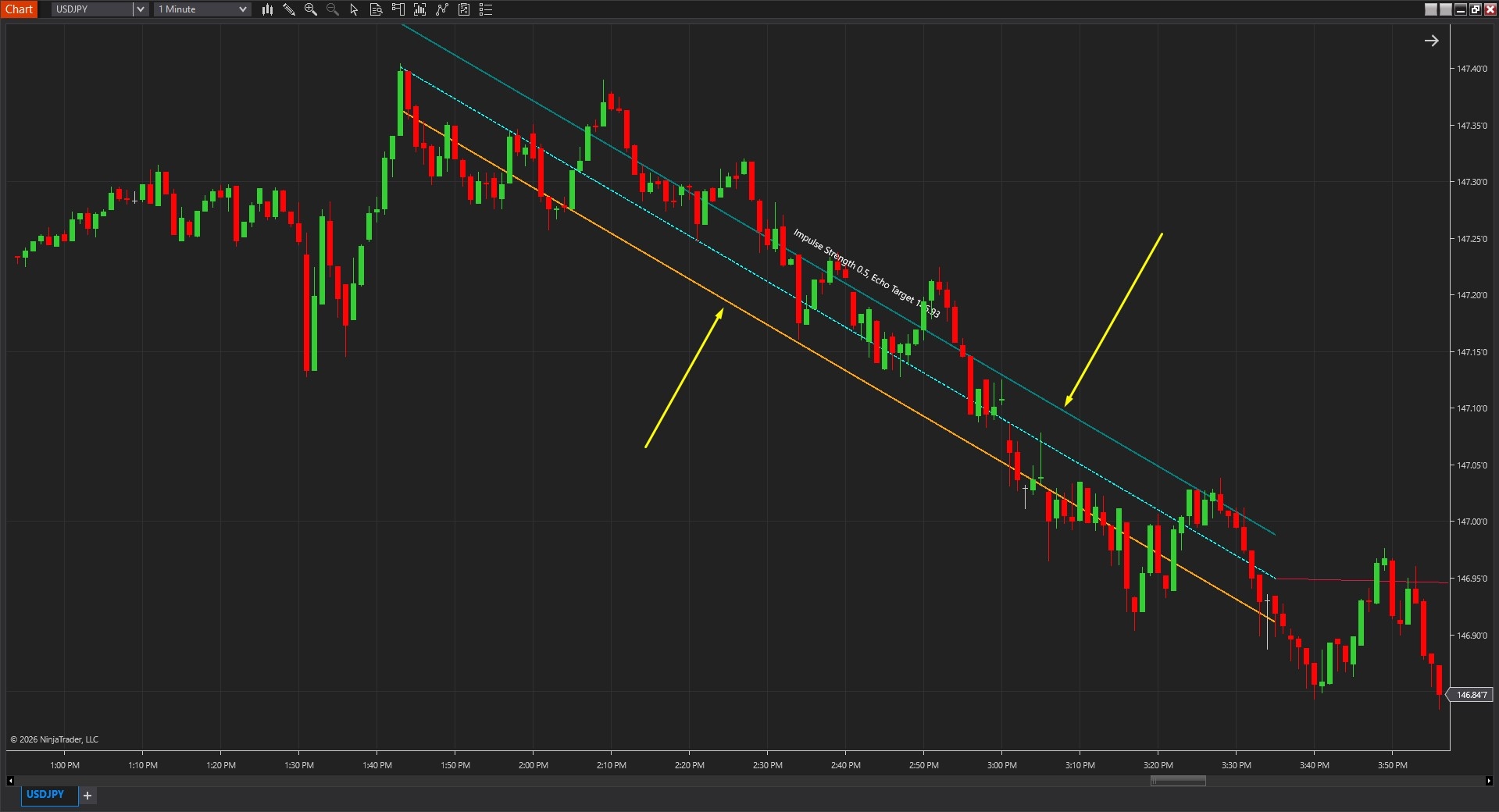This screenshot has width=1499, height=812.
Task: Open the indicators icon
Action: pos(419,9)
